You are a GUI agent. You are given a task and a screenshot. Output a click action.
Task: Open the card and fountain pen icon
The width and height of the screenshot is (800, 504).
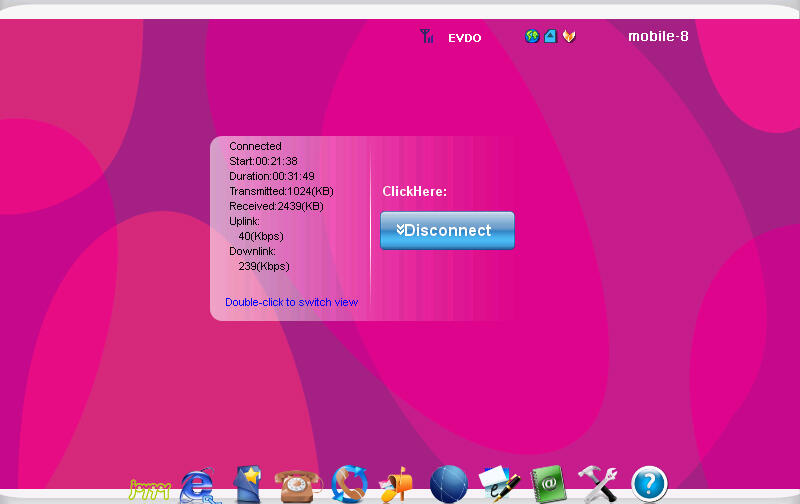click(499, 484)
